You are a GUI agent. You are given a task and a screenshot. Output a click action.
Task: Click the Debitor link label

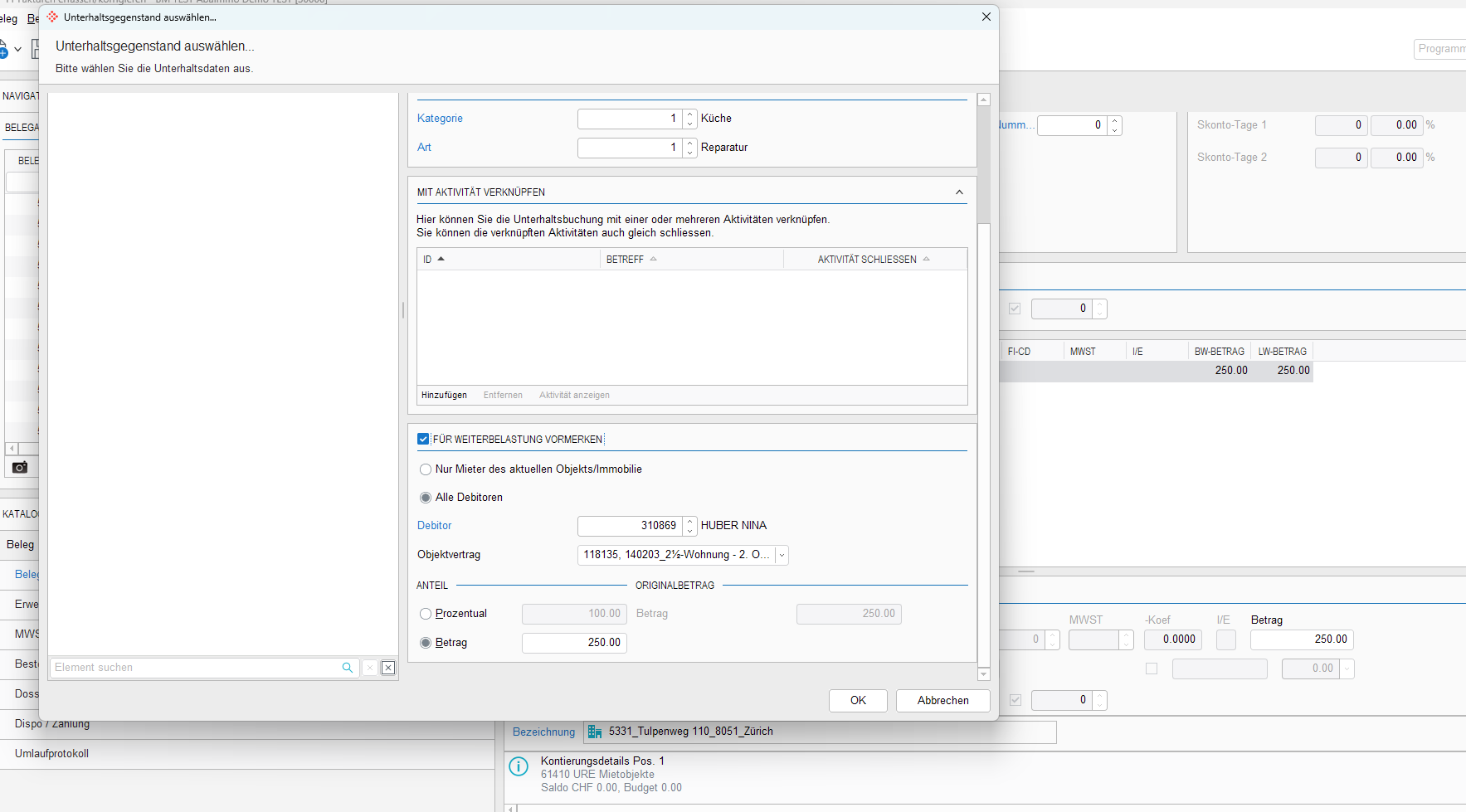pos(434,525)
